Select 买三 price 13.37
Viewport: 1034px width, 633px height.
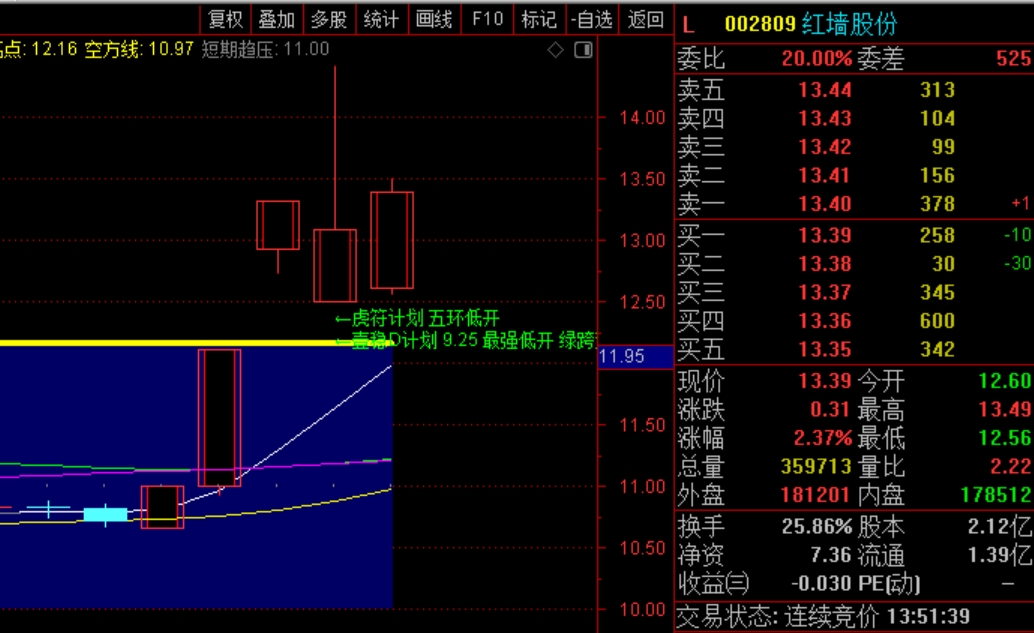pyautogui.click(x=825, y=292)
